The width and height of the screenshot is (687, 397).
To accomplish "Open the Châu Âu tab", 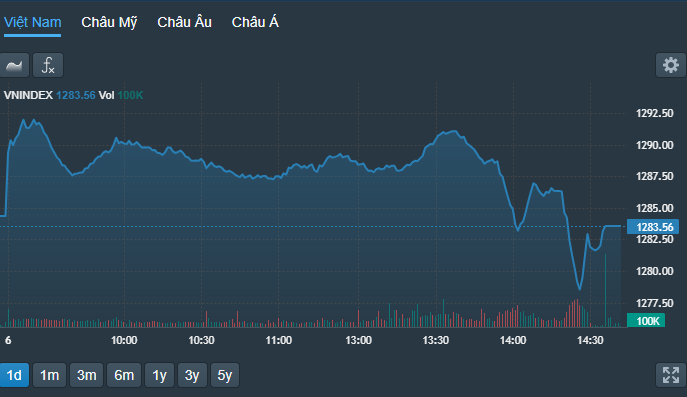I will coord(184,22).
